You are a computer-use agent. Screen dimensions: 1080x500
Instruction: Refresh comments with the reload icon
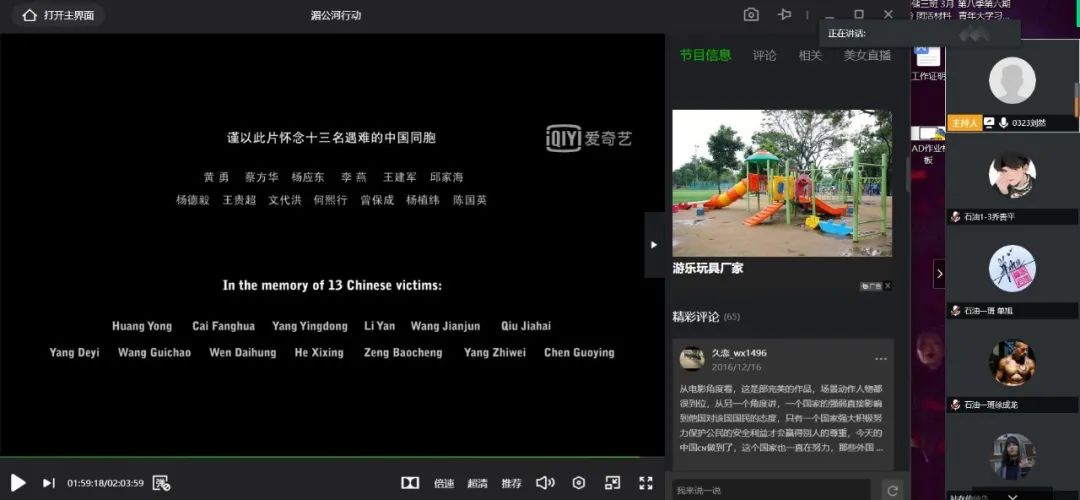pyautogui.click(x=893, y=490)
